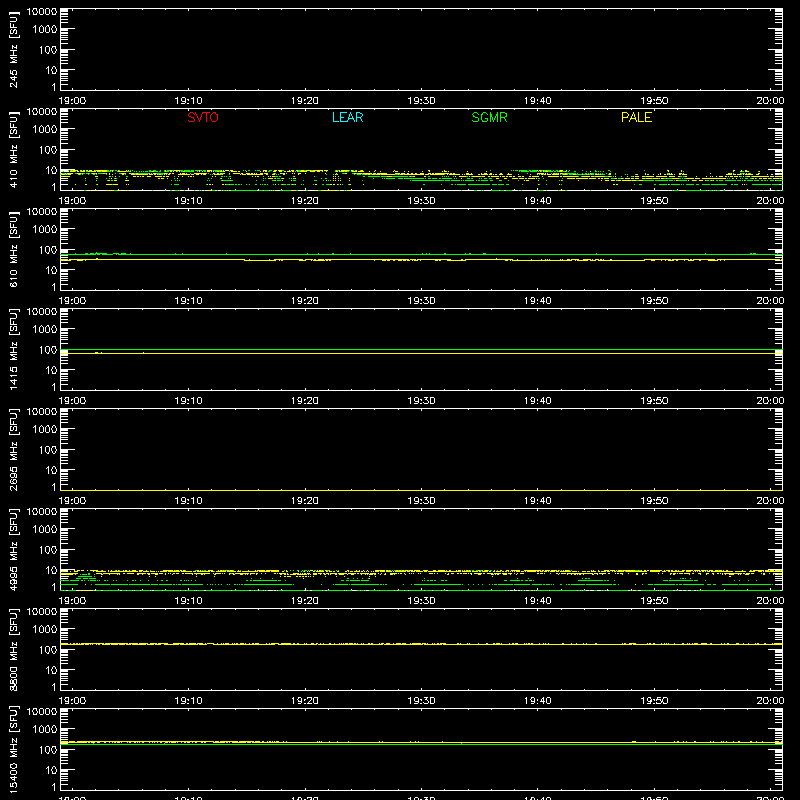This screenshot has height=800, width=800.
Task: Click the 100 tick label of 610 MHz panel
Action: (x=48, y=250)
